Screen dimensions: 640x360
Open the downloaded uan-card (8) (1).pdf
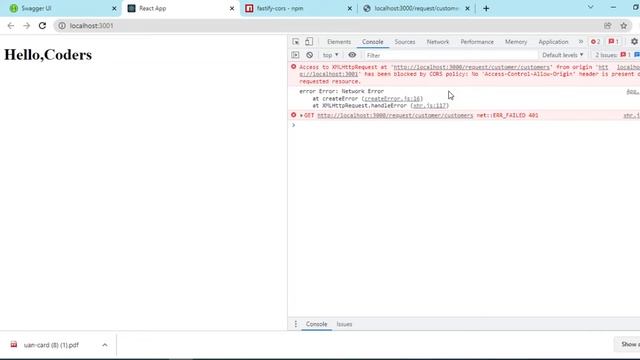point(51,345)
